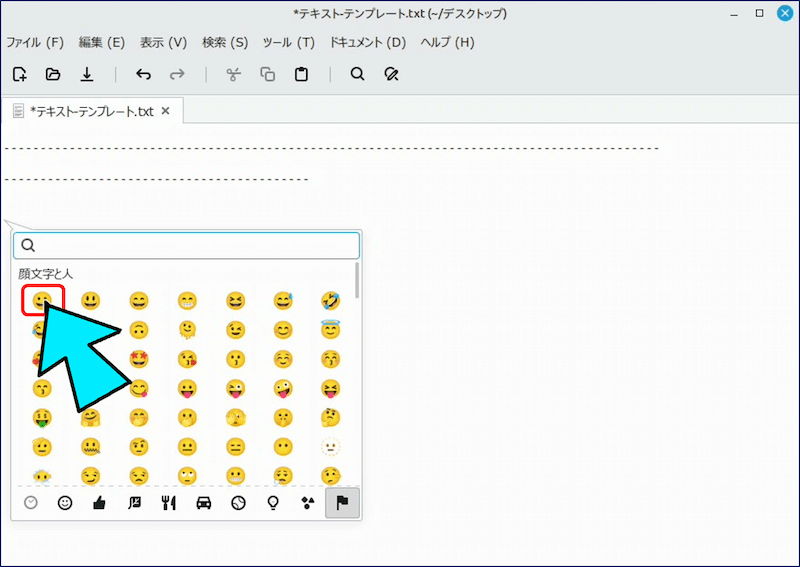Insert the rolling-on-floor laughing emoji

(331, 300)
